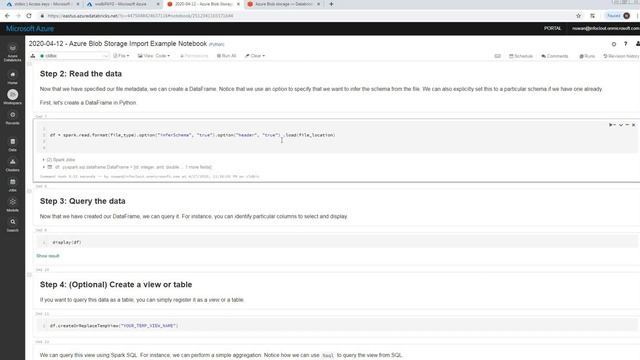
Task: Reload the page
Action: pos(29,16)
